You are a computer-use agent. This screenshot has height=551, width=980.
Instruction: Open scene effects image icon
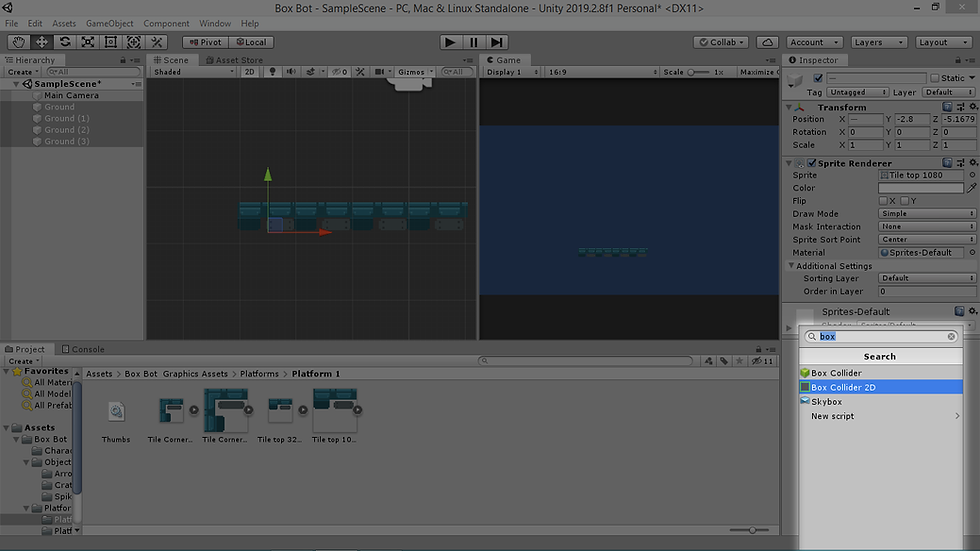click(x=311, y=72)
